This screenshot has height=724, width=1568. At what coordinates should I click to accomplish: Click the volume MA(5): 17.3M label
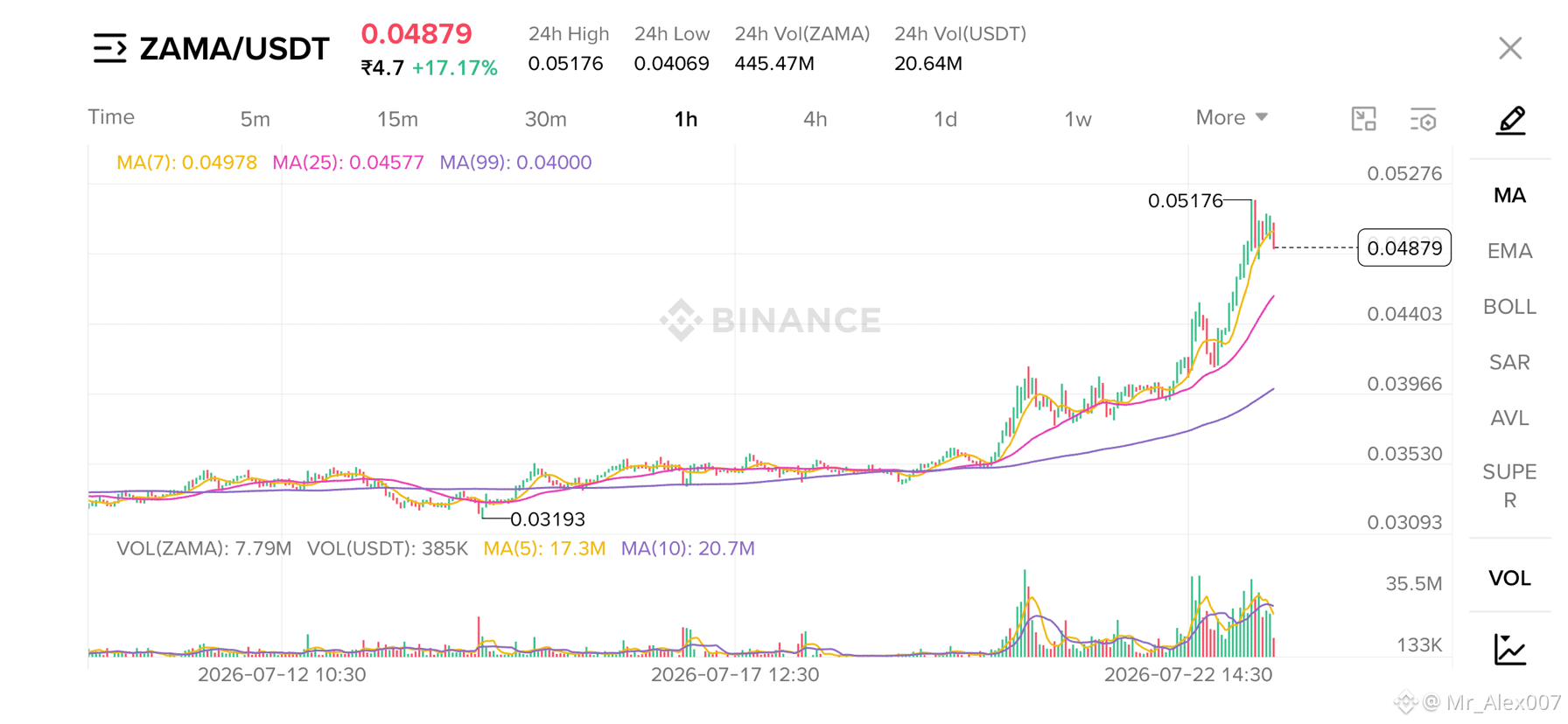coord(544,549)
